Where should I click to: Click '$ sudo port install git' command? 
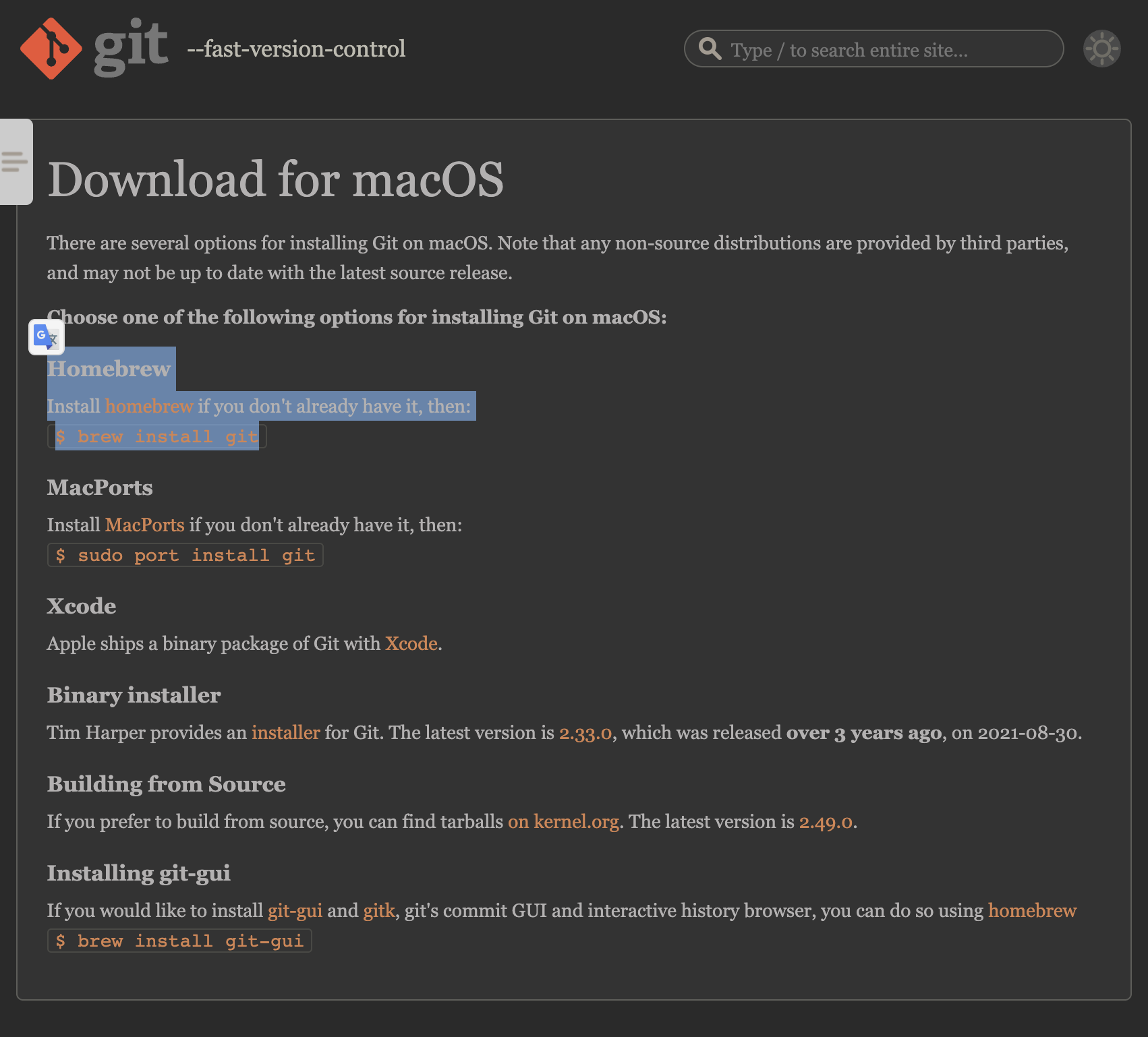[185, 555]
